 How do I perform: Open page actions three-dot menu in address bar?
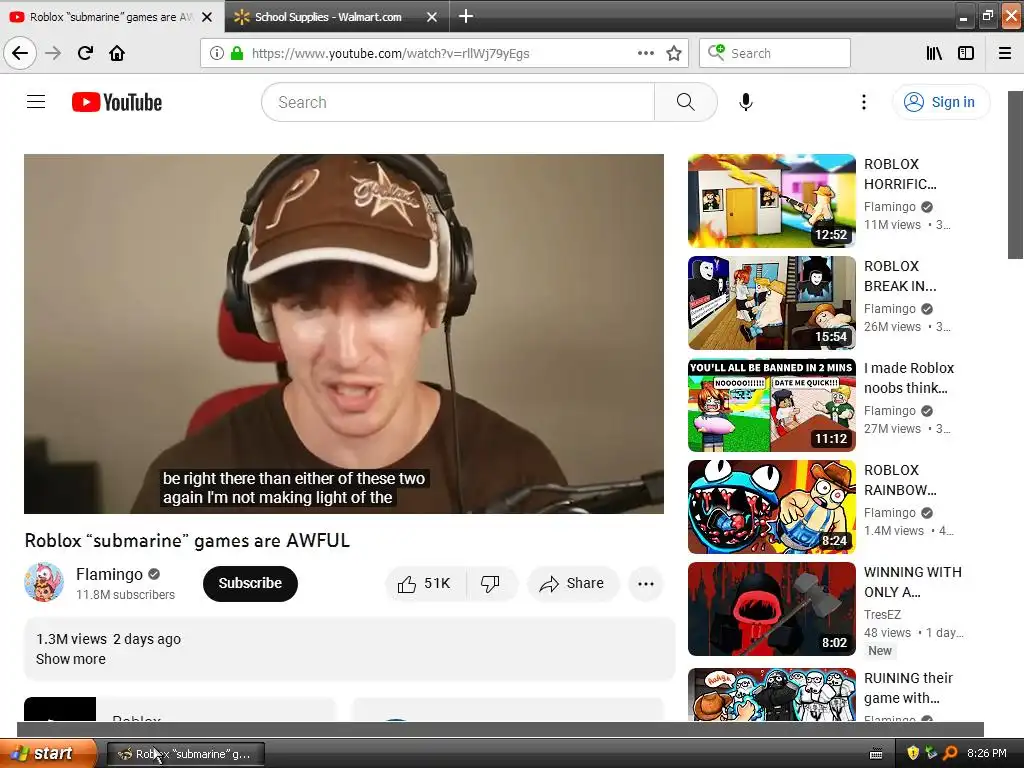(x=645, y=53)
